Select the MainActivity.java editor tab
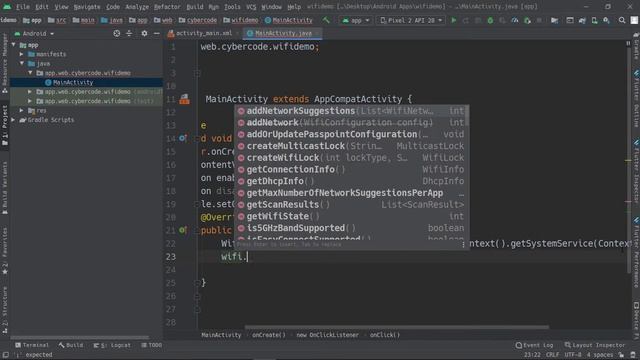This screenshot has height=360, width=640. pyautogui.click(x=283, y=33)
